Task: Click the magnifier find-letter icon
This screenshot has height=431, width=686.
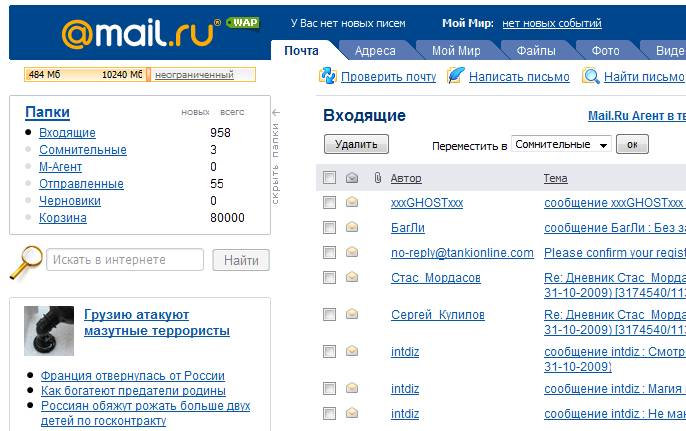Action: pos(591,76)
